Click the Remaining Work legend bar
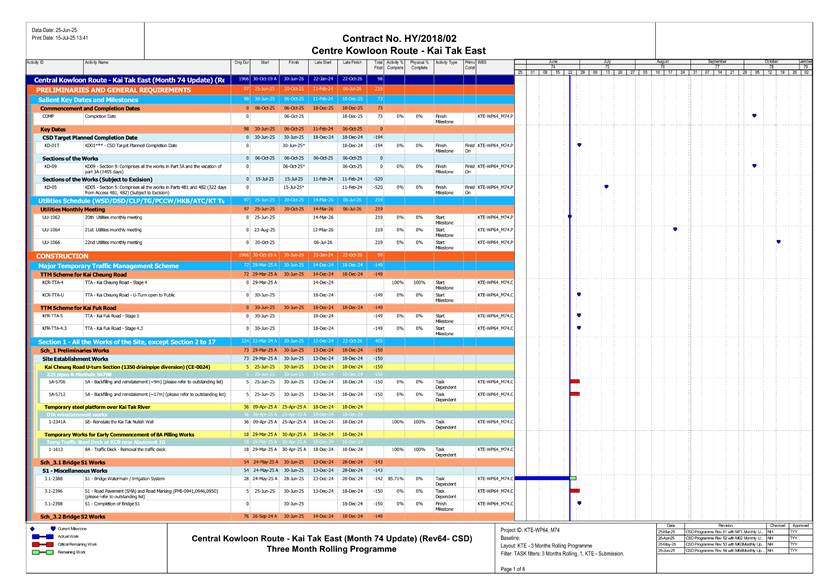This screenshot has height=588, width=830. coord(39,550)
